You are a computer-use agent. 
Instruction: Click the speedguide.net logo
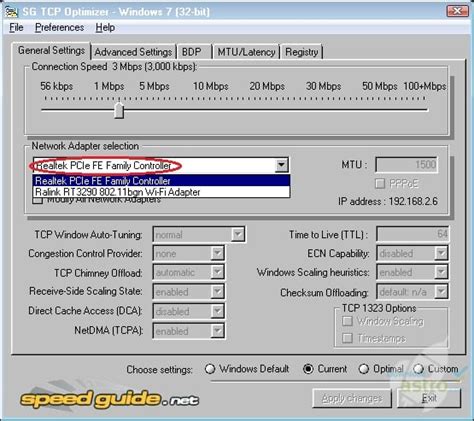pos(110,399)
